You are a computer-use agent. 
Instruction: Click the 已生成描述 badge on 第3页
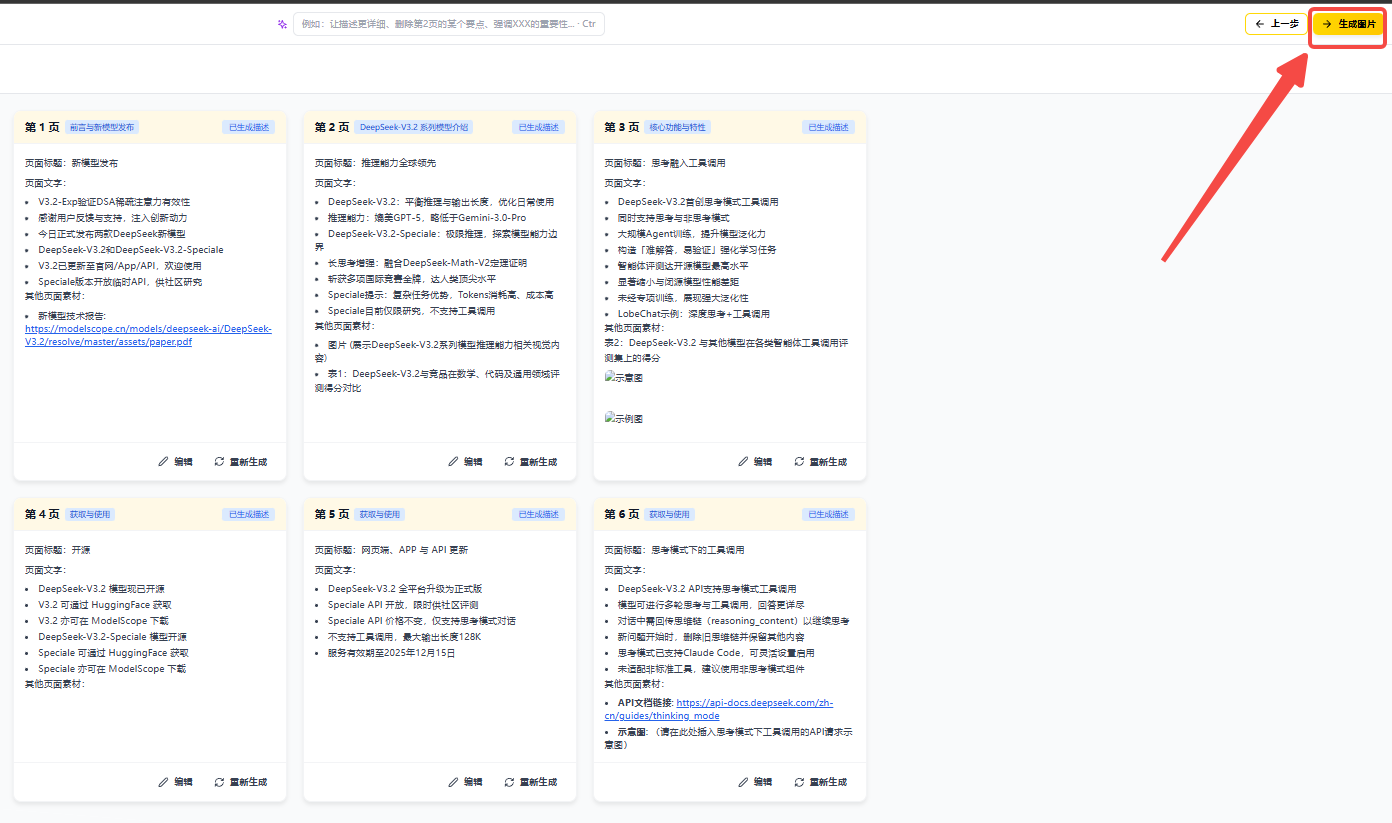(829, 126)
